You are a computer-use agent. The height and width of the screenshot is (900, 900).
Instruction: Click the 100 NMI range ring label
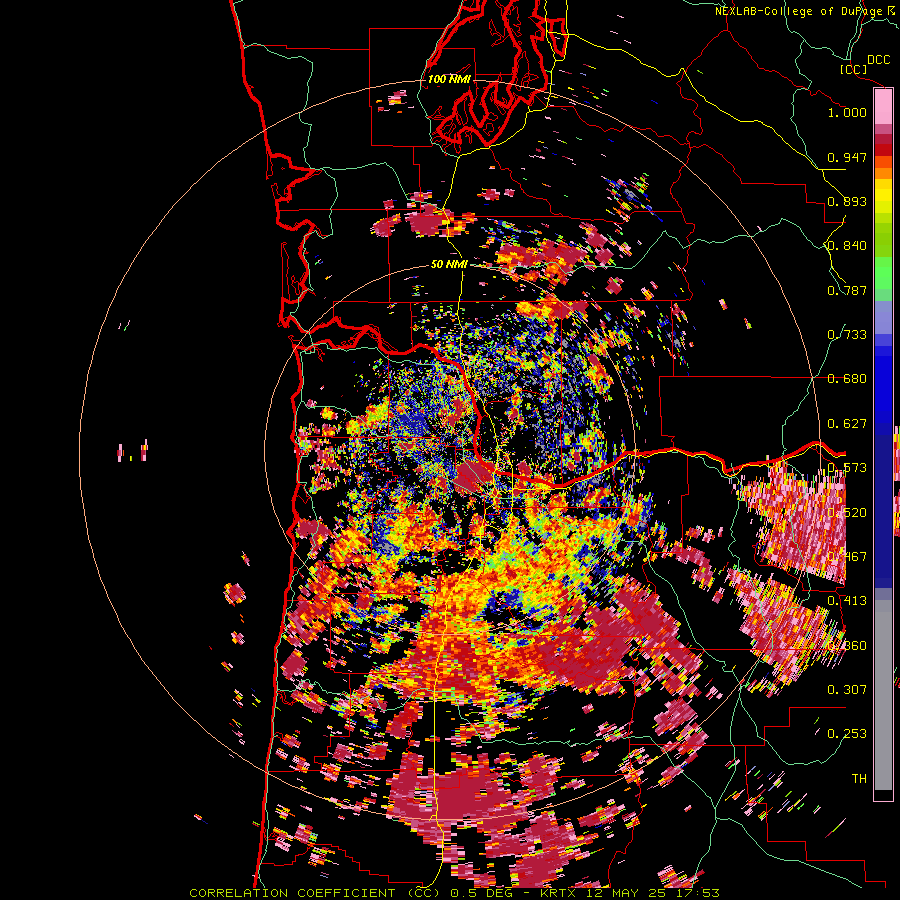449,79
